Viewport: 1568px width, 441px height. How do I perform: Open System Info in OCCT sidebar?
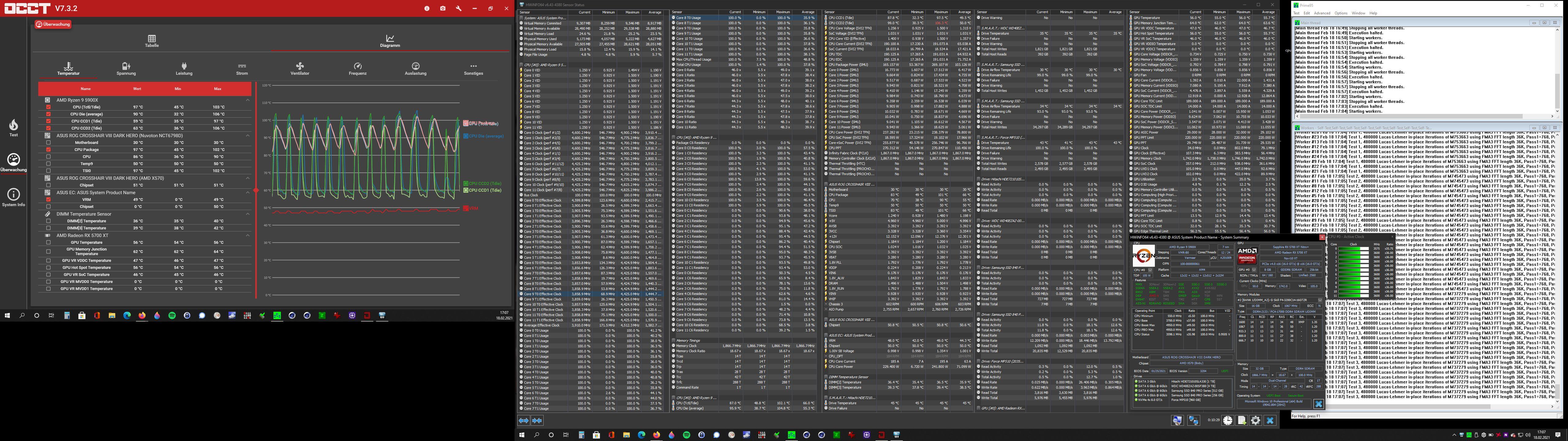coord(13,197)
